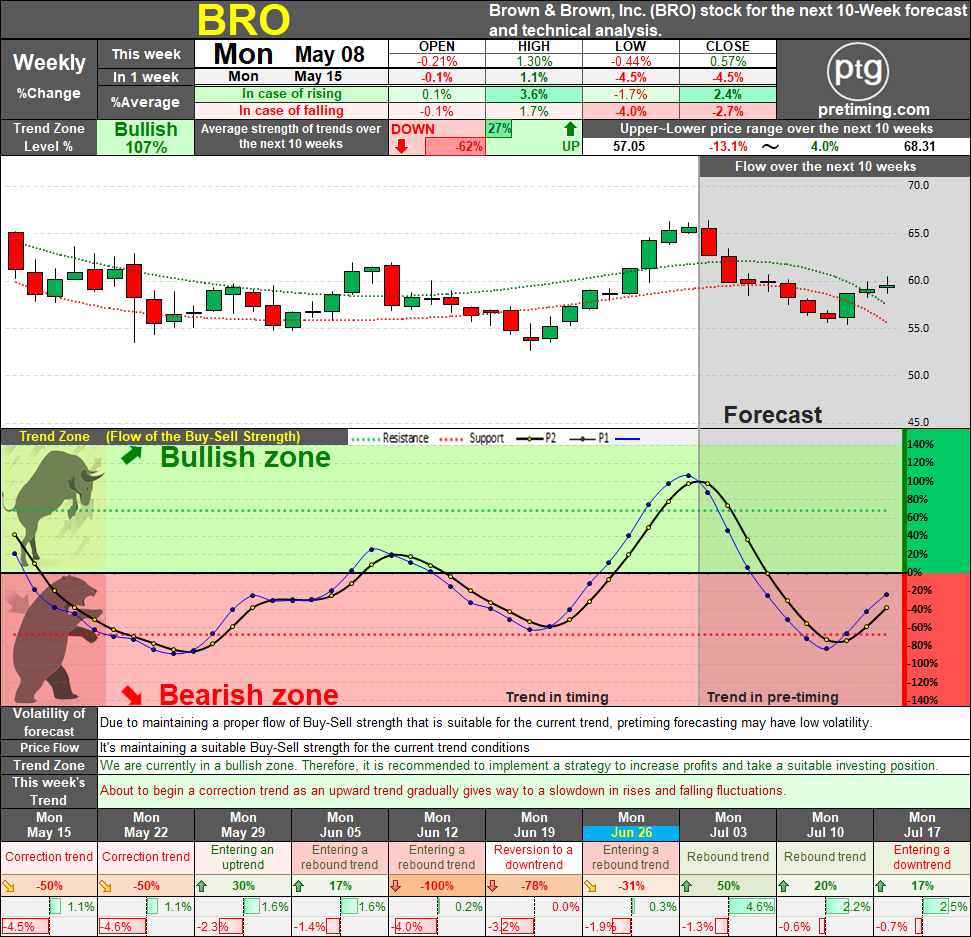Click 'Entering an uptrend' cell

(x=243, y=857)
